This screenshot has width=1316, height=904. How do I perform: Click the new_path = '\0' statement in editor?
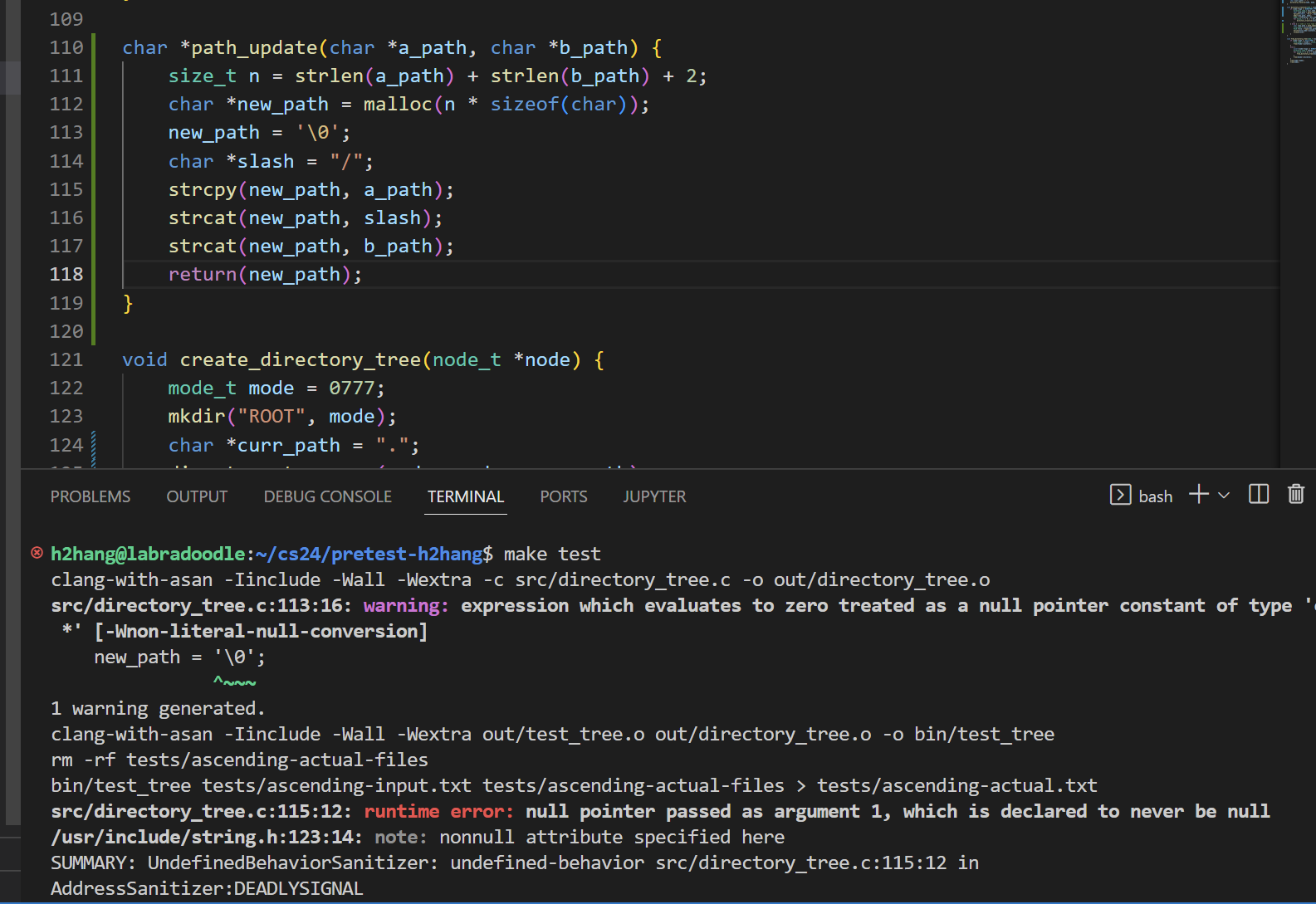click(x=259, y=133)
